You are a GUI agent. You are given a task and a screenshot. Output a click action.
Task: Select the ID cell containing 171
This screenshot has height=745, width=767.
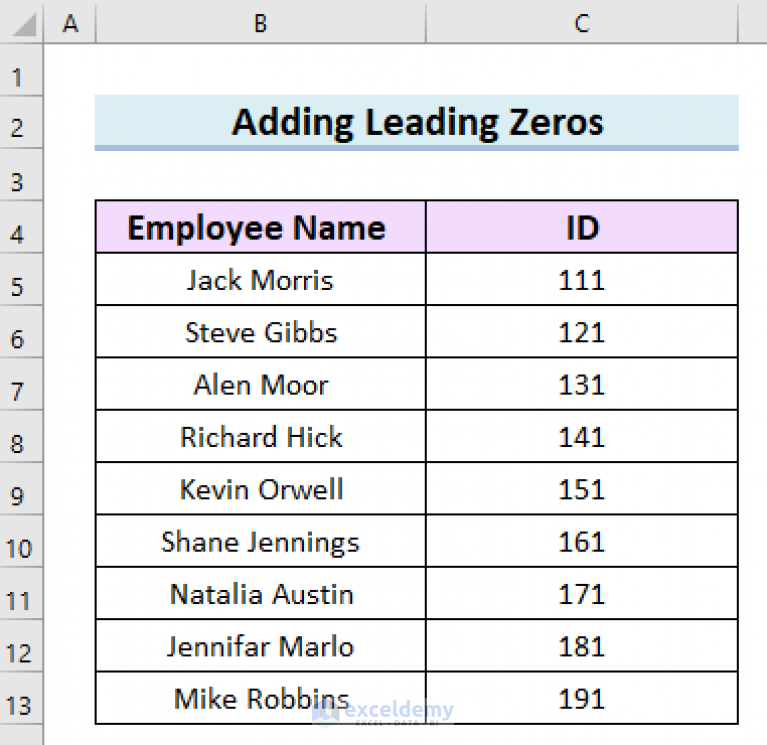tap(582, 593)
